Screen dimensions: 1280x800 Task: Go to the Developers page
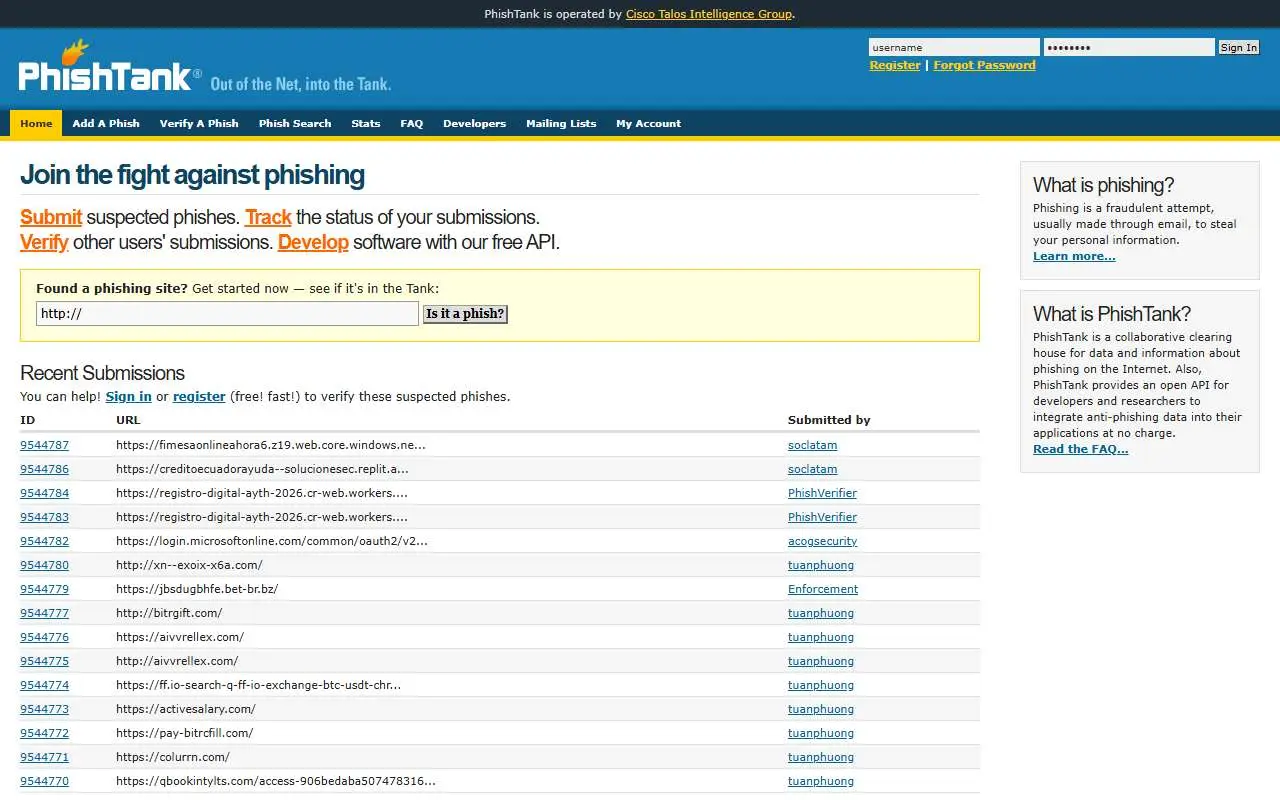[x=475, y=123]
